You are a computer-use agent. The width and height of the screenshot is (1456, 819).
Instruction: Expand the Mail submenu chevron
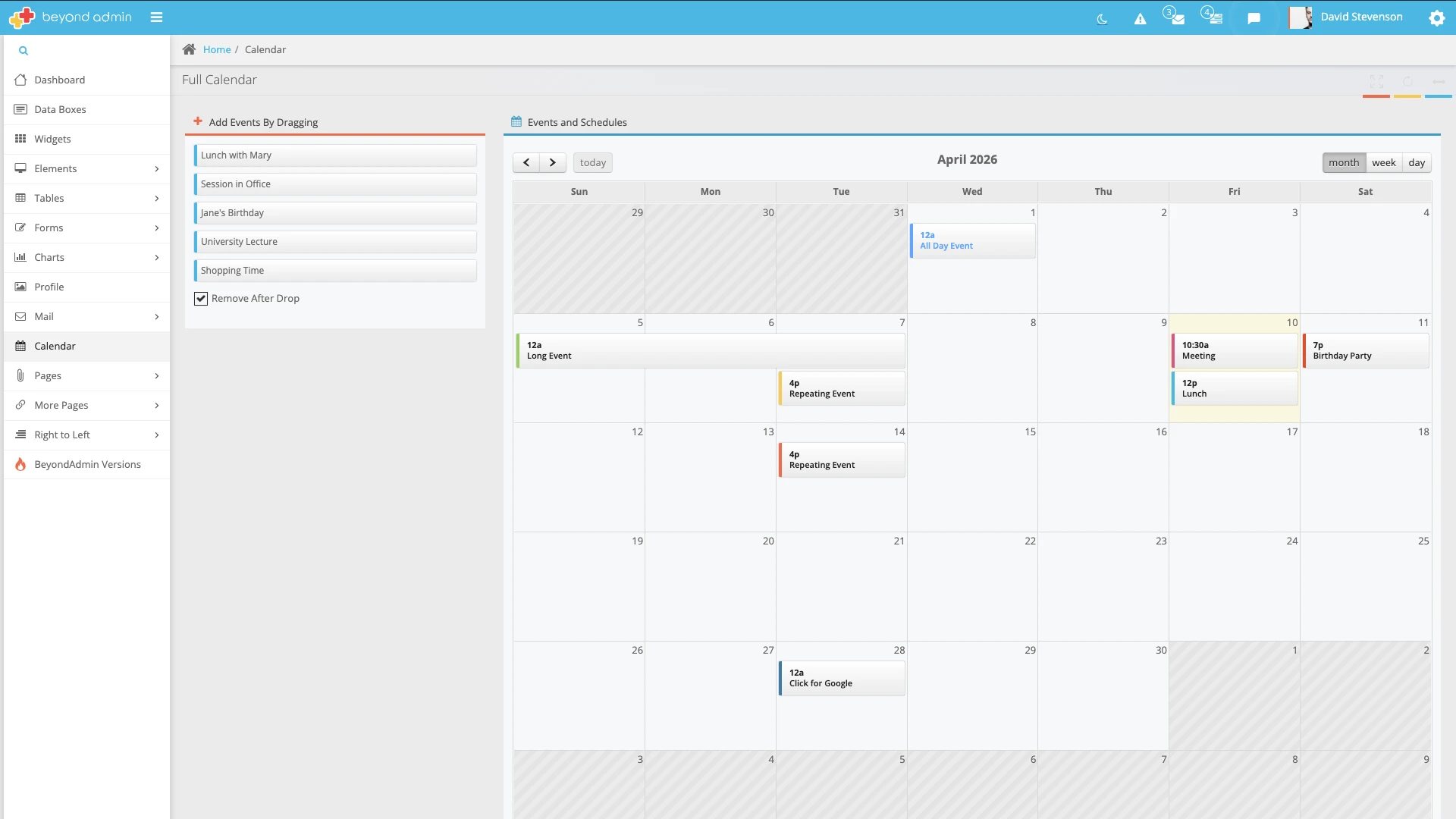(x=157, y=317)
